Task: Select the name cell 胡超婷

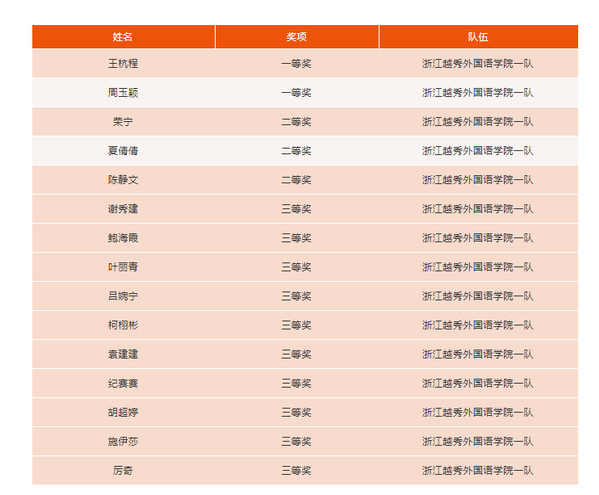Action: (x=123, y=412)
